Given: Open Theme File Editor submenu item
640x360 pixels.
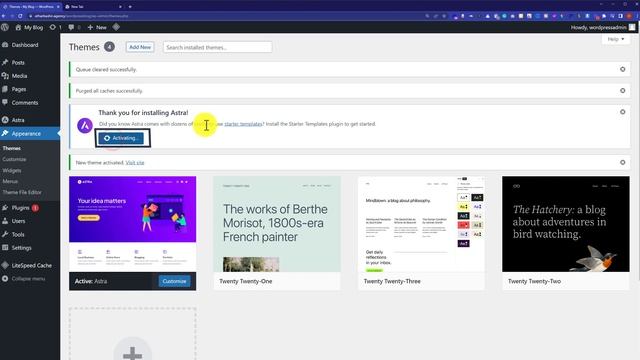Looking at the screenshot, I should (x=22, y=192).
